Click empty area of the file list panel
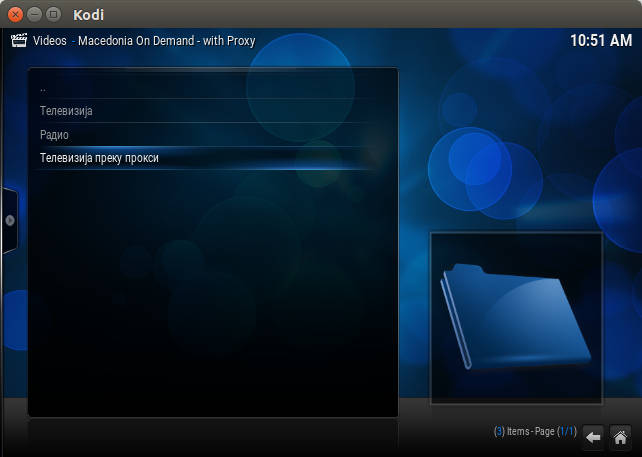This screenshot has width=642, height=457. pyautogui.click(x=213, y=300)
